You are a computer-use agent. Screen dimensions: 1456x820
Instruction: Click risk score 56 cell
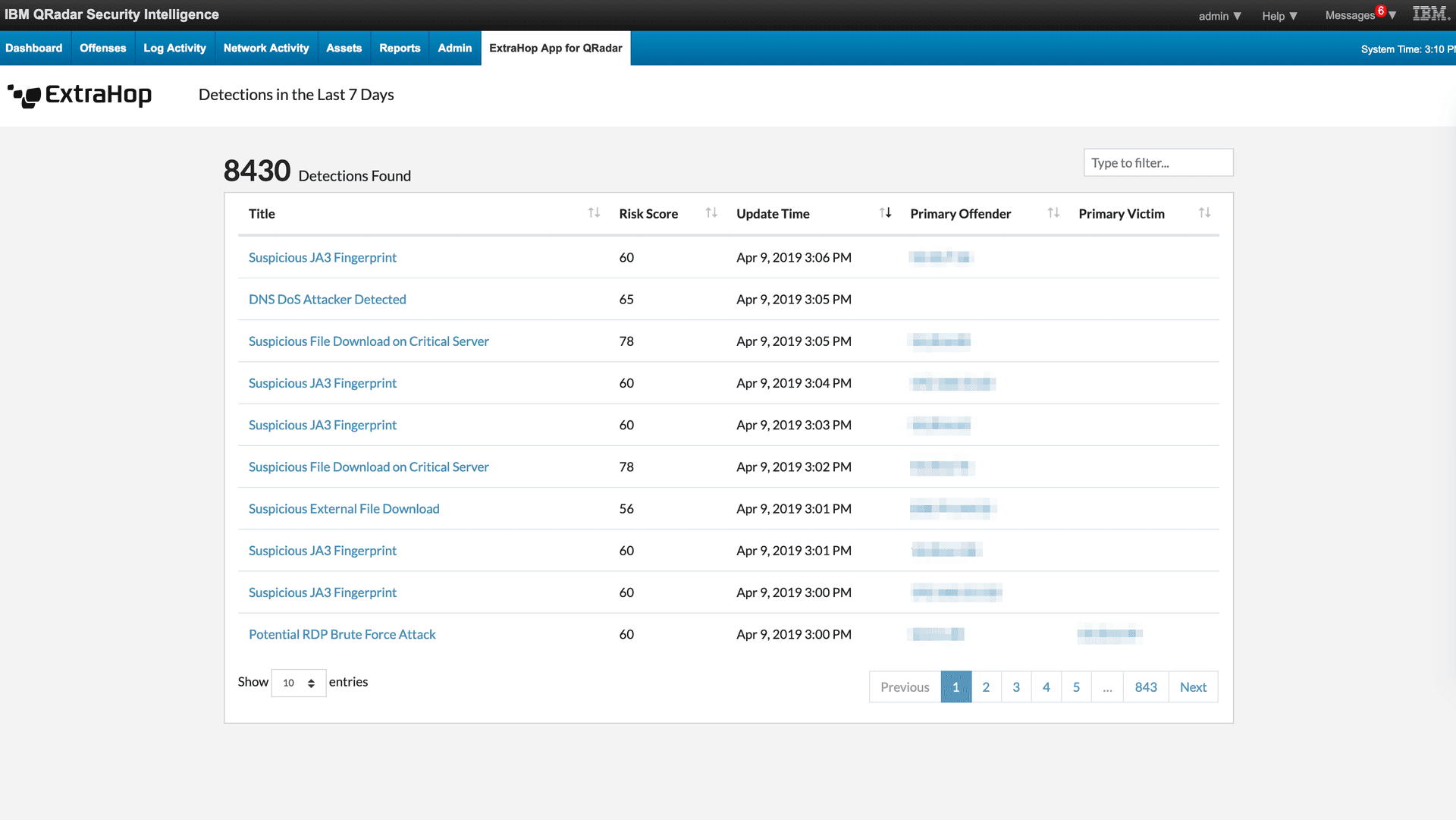(x=626, y=509)
